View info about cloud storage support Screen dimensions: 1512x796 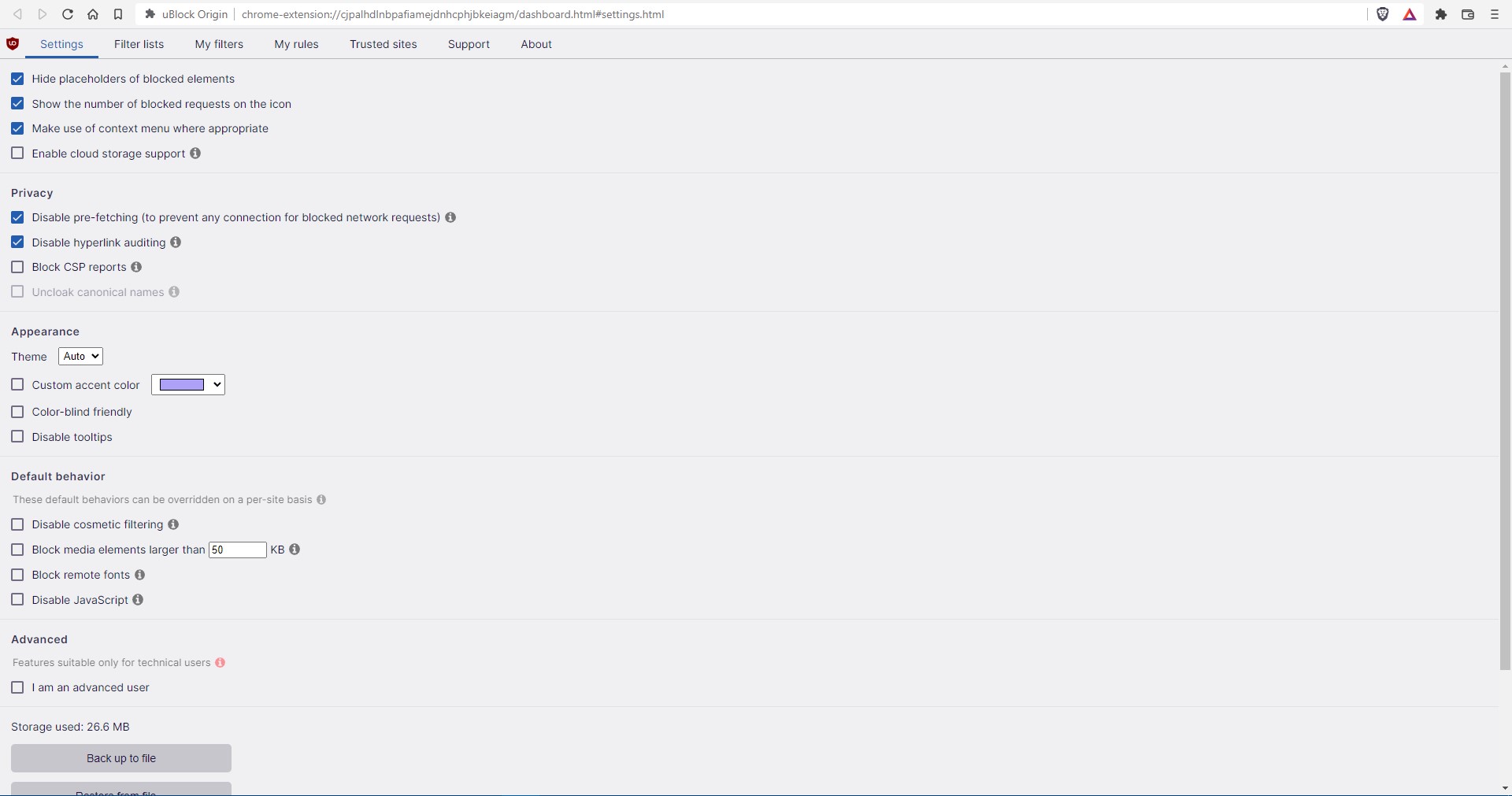pyautogui.click(x=195, y=154)
